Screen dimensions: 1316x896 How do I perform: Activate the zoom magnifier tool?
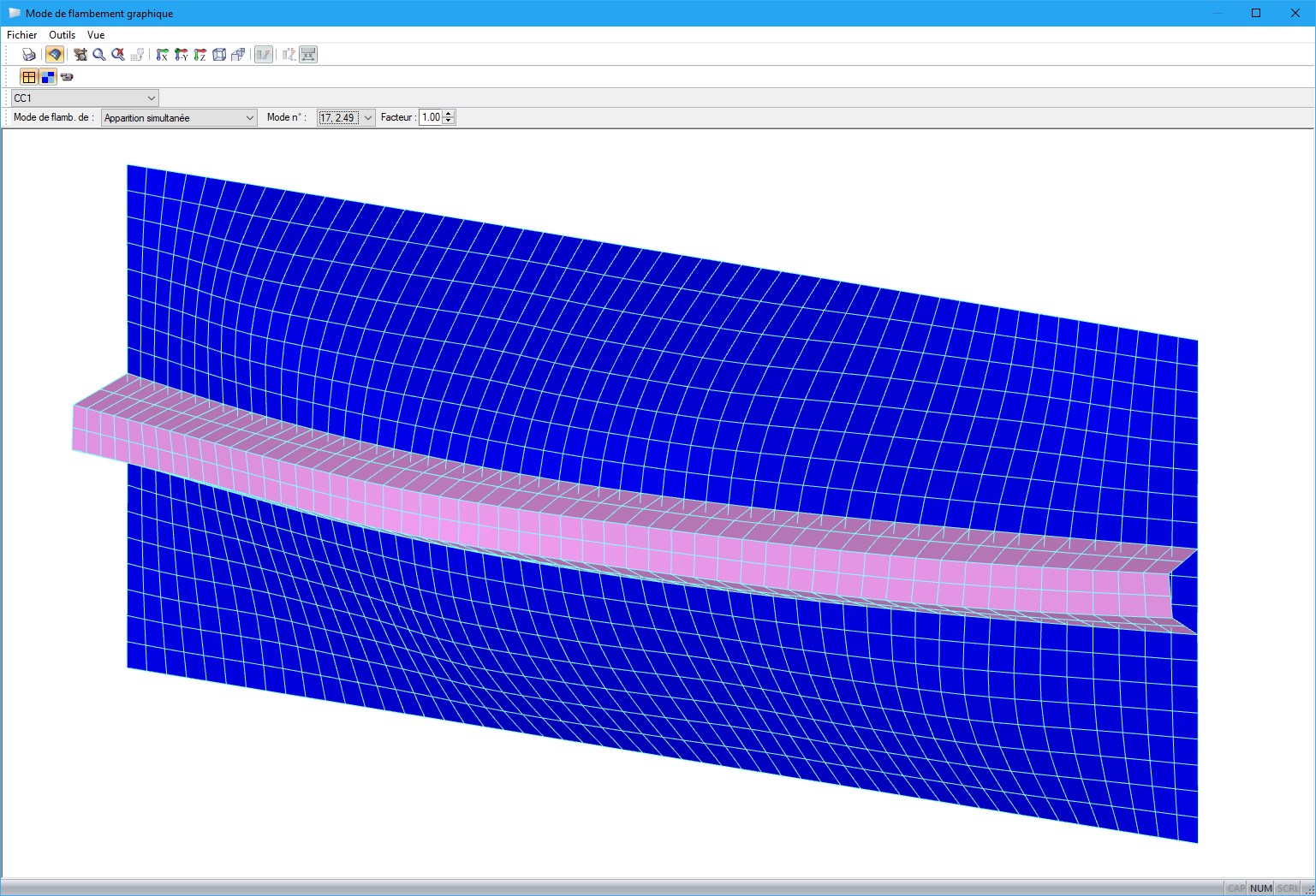(x=99, y=55)
